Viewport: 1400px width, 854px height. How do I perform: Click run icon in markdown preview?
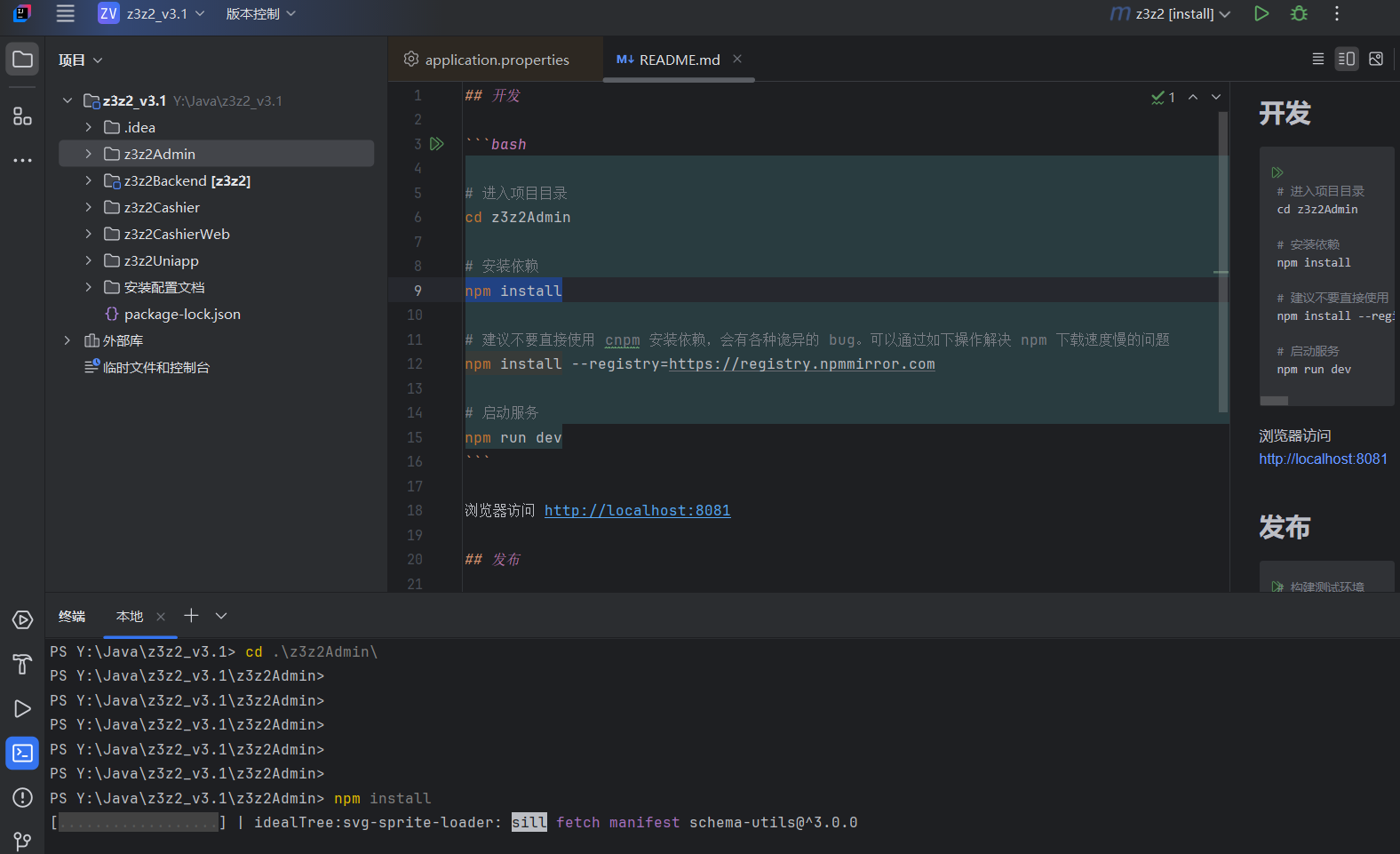tap(1277, 172)
